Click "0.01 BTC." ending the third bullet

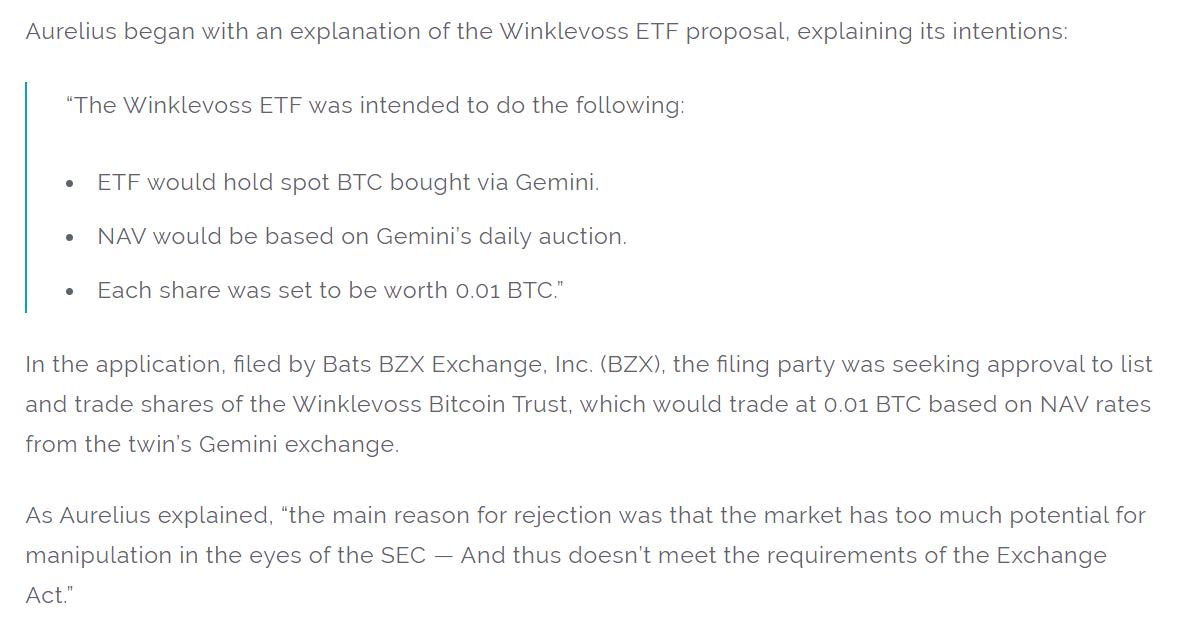coord(509,290)
